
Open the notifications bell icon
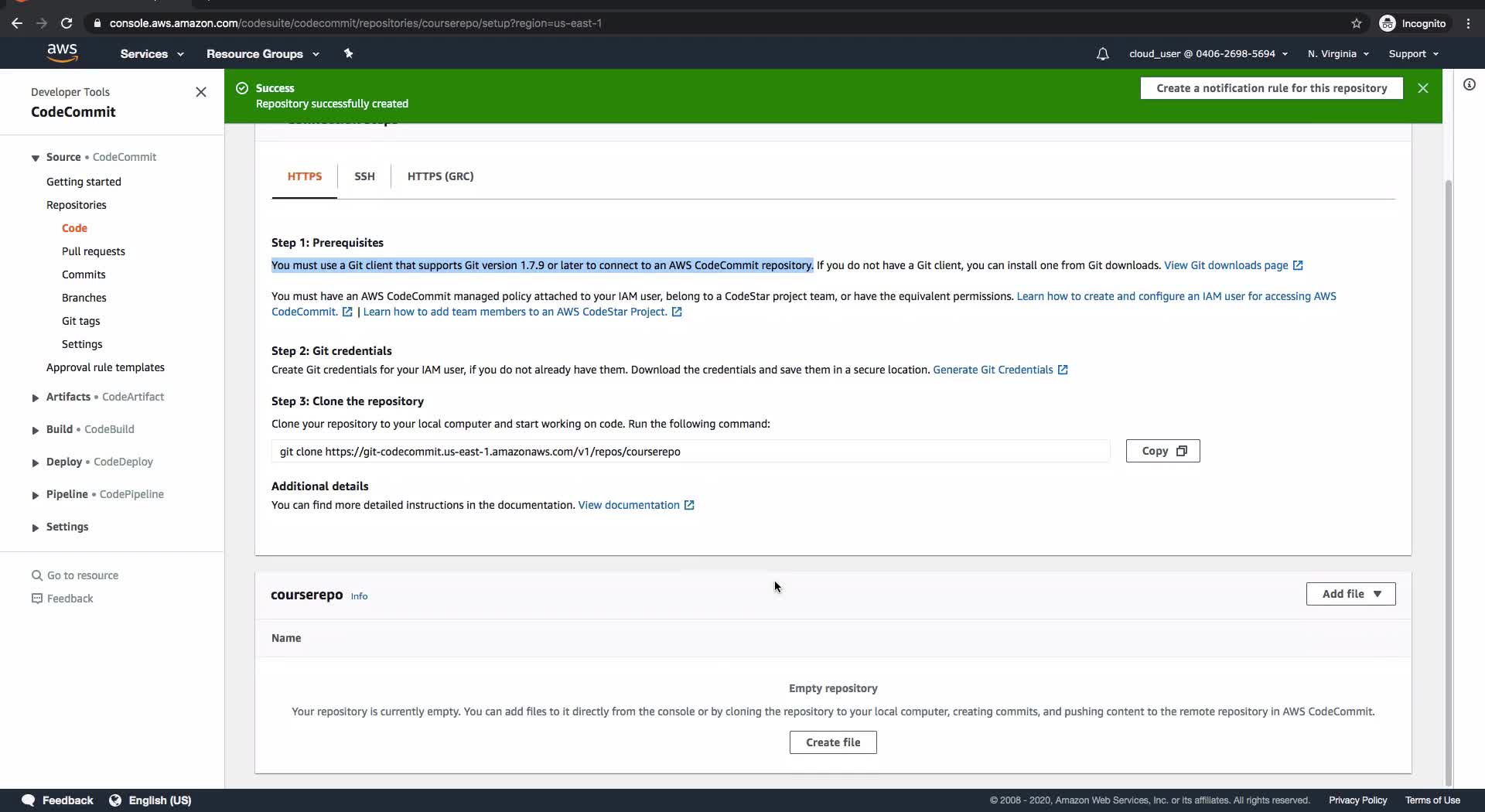1102,54
